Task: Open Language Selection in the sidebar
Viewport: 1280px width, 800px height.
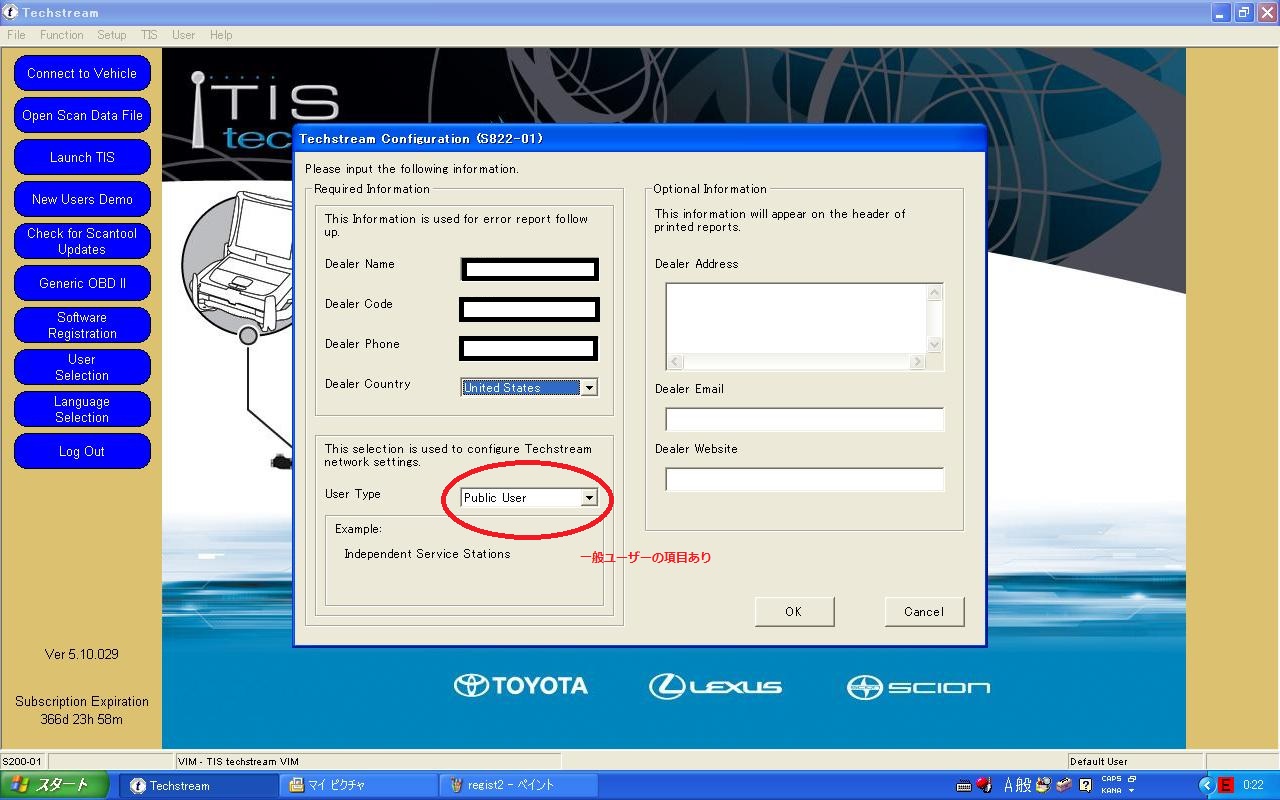Action: pos(82,409)
